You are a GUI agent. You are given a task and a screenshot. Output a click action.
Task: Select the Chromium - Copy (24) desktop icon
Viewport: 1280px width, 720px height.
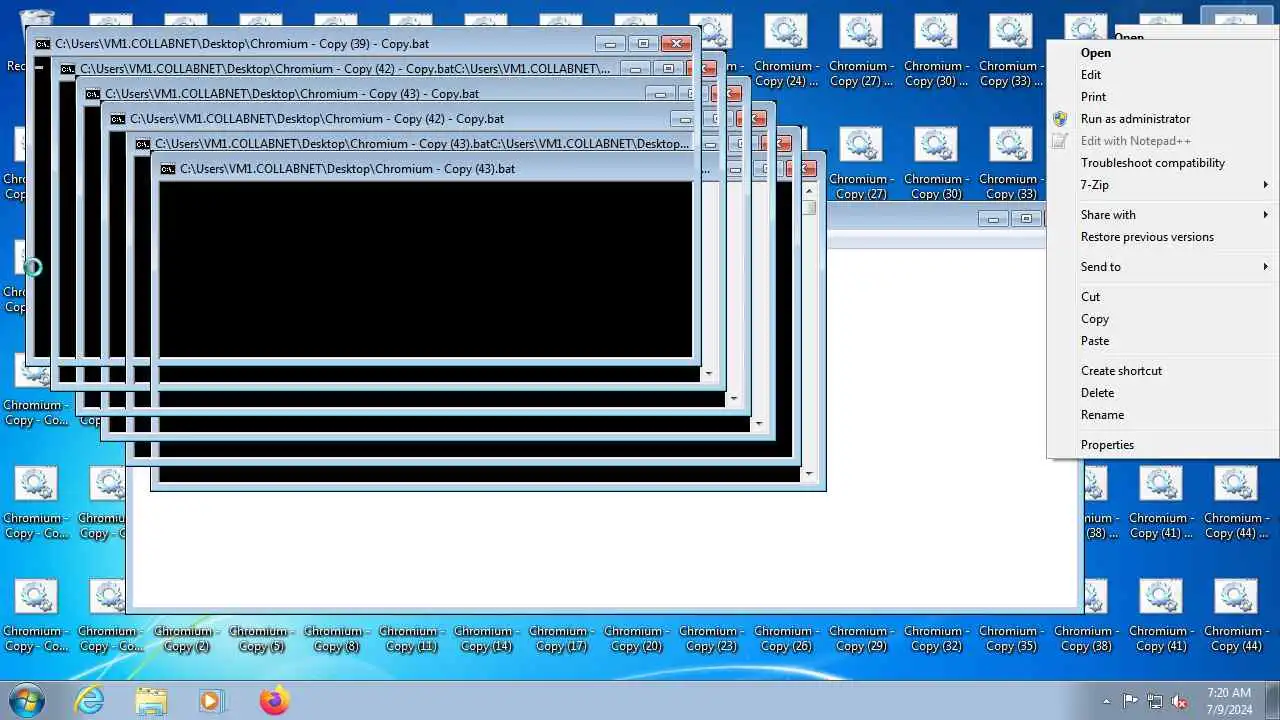[x=786, y=52]
